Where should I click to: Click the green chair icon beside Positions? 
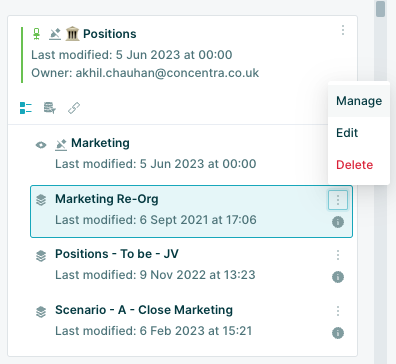(37, 34)
